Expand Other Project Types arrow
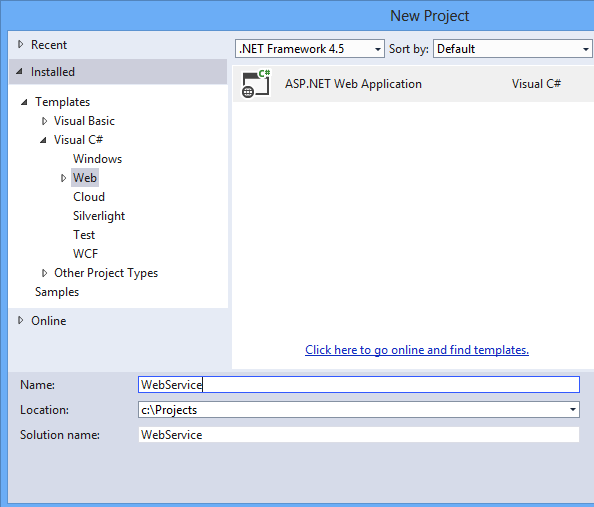Viewport: 594px width, 507px height. click(x=44, y=273)
